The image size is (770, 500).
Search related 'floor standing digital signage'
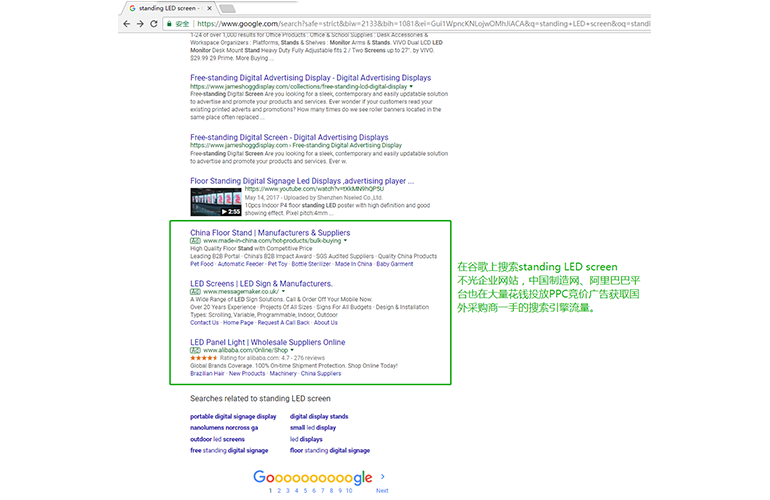[330, 450]
